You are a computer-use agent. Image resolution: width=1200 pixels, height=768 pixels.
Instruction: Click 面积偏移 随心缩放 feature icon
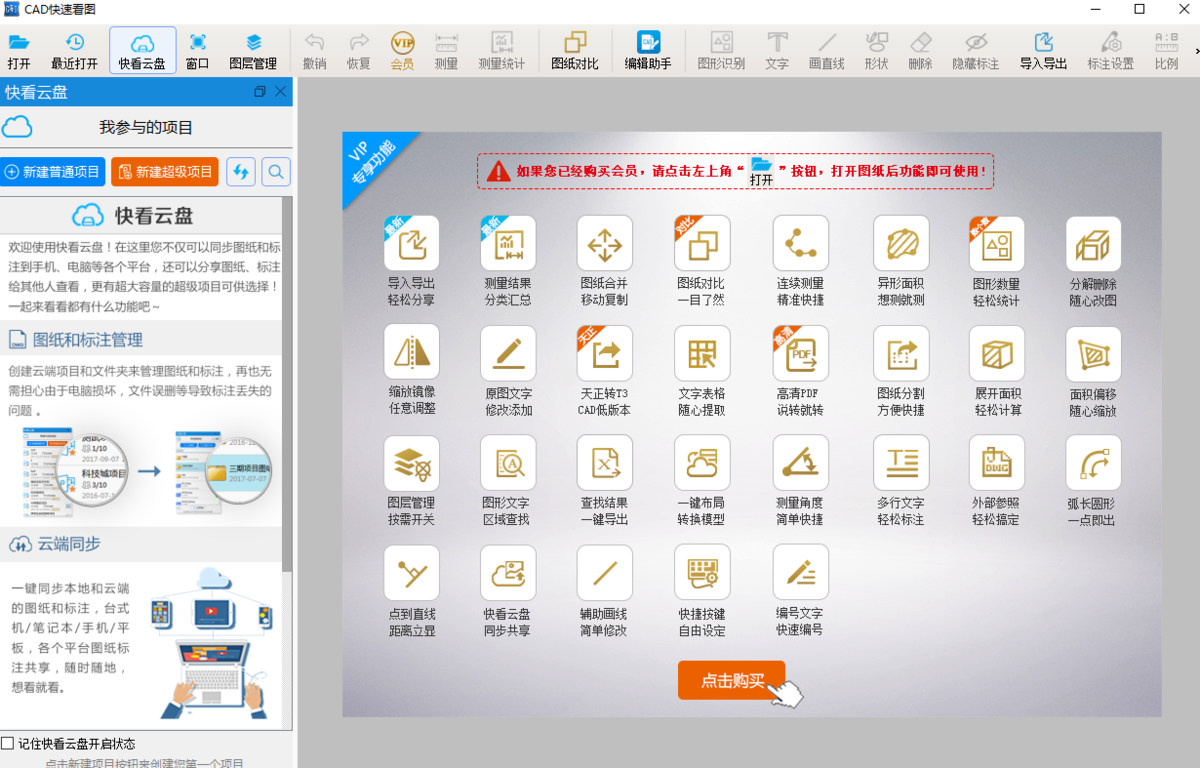point(1093,353)
